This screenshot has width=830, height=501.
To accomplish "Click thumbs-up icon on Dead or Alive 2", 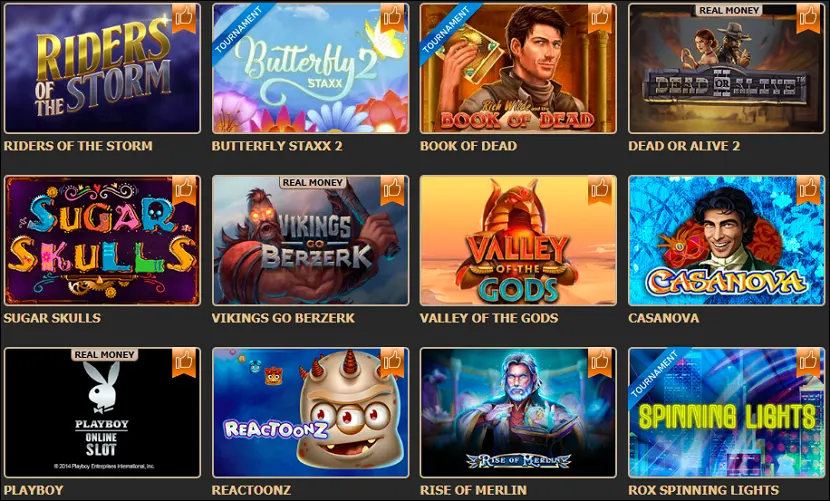I will point(808,19).
